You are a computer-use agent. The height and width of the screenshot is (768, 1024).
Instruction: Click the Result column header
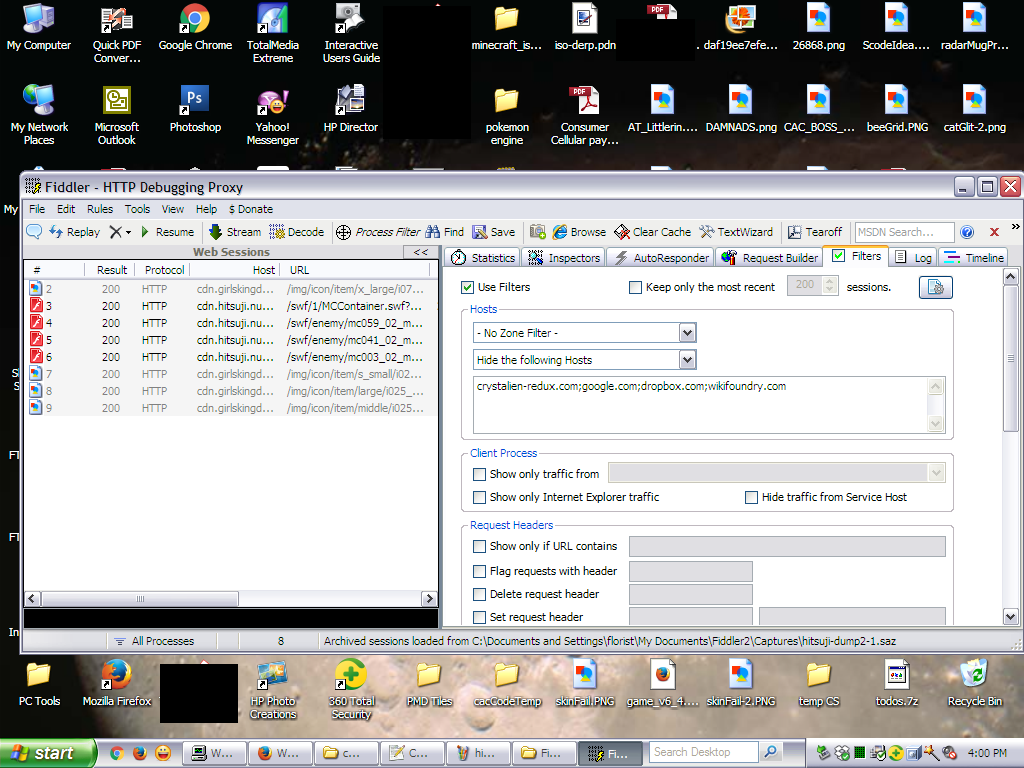(x=111, y=270)
